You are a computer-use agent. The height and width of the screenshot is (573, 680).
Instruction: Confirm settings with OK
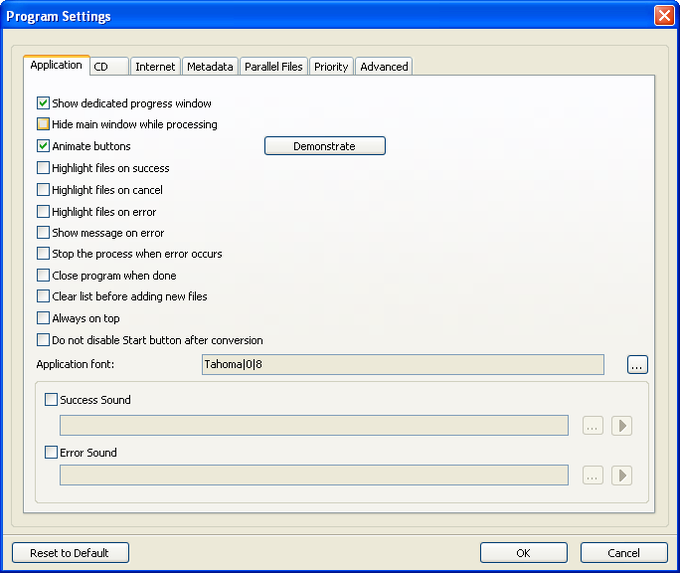(x=523, y=553)
